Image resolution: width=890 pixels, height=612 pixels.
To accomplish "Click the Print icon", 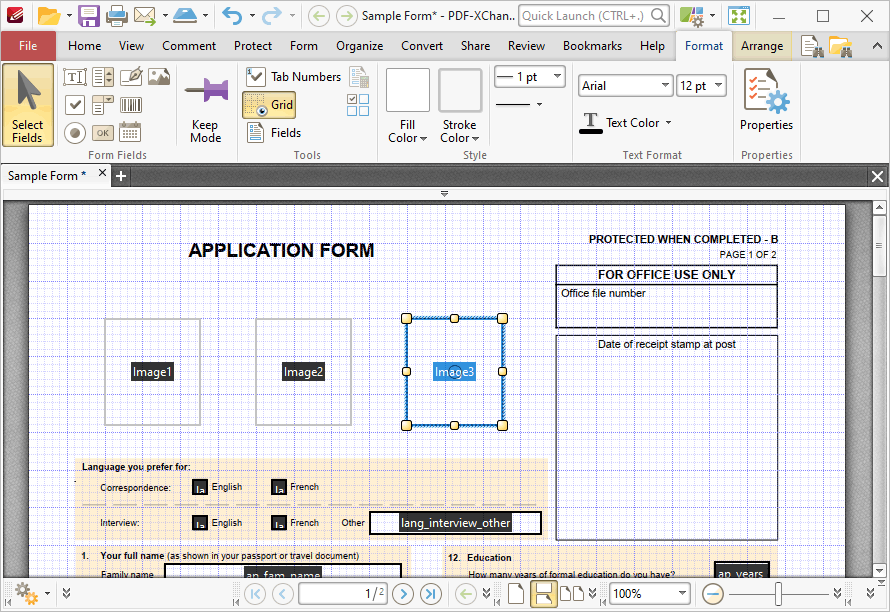I will click(x=117, y=16).
